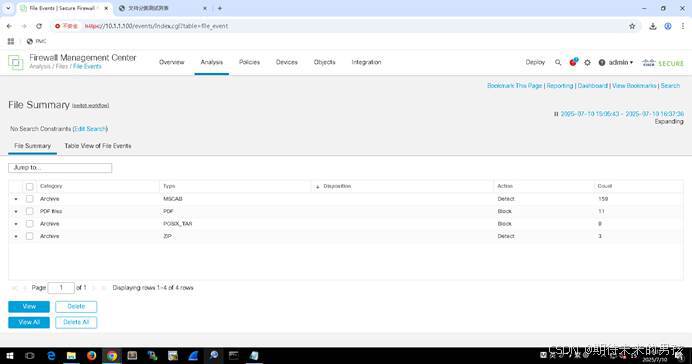Open the Devices menu
The image size is (692, 364).
(x=287, y=62)
